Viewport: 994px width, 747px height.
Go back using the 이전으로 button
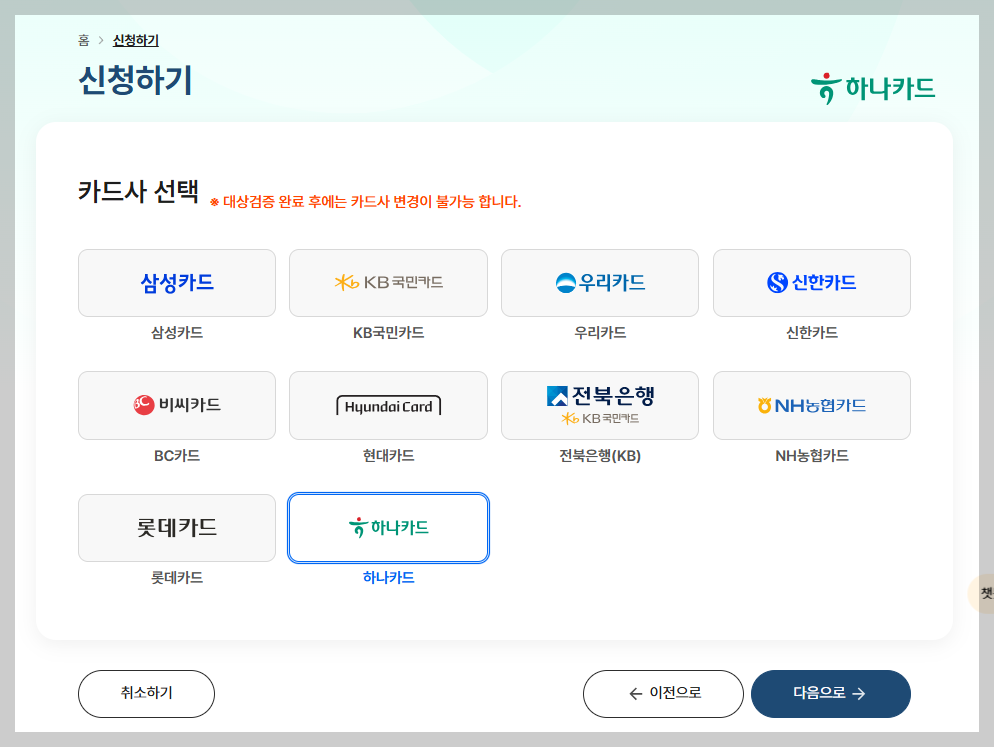[x=663, y=693]
